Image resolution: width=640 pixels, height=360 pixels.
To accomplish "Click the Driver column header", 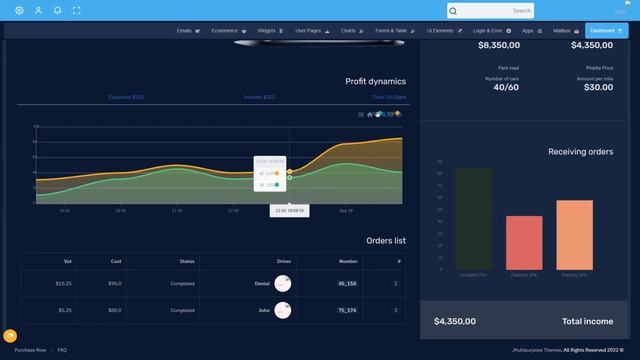I will pyautogui.click(x=284, y=261).
